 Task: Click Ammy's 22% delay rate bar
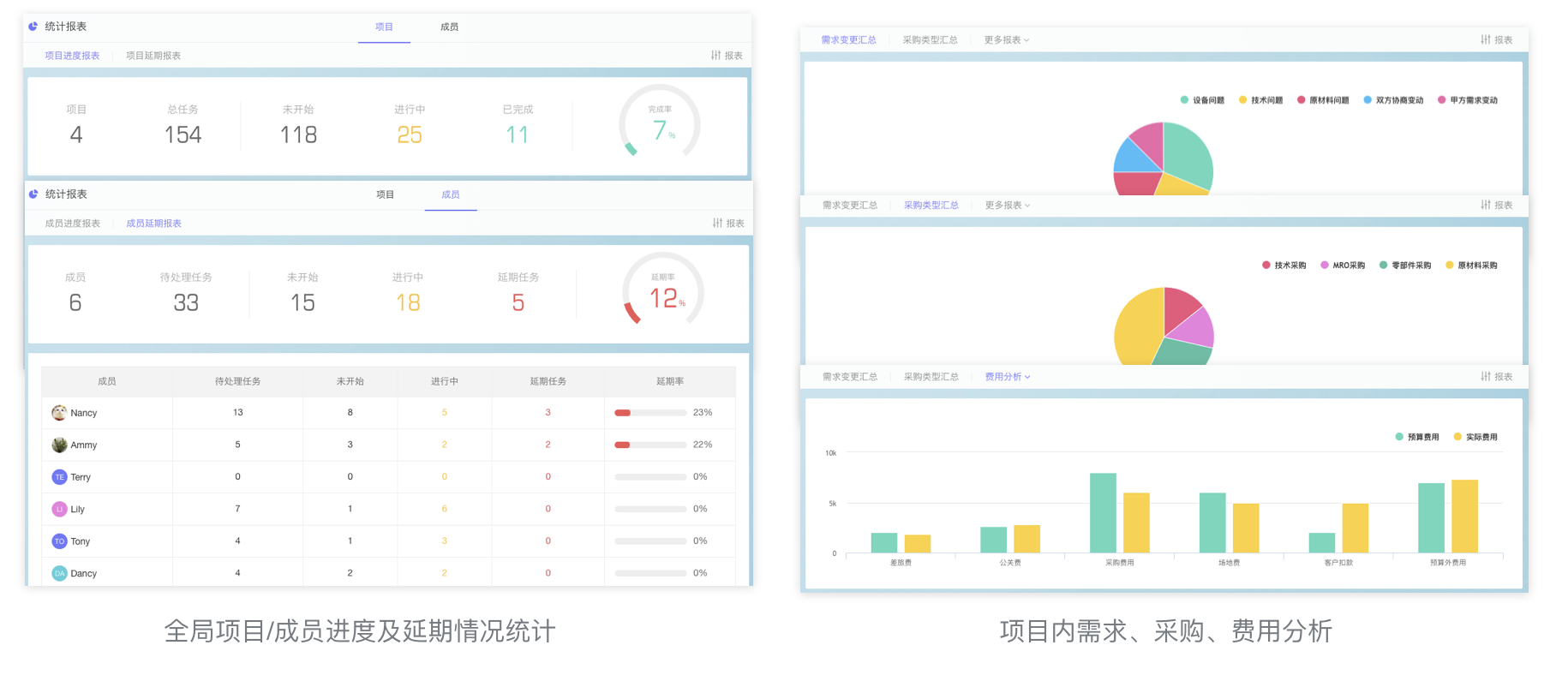point(650,445)
